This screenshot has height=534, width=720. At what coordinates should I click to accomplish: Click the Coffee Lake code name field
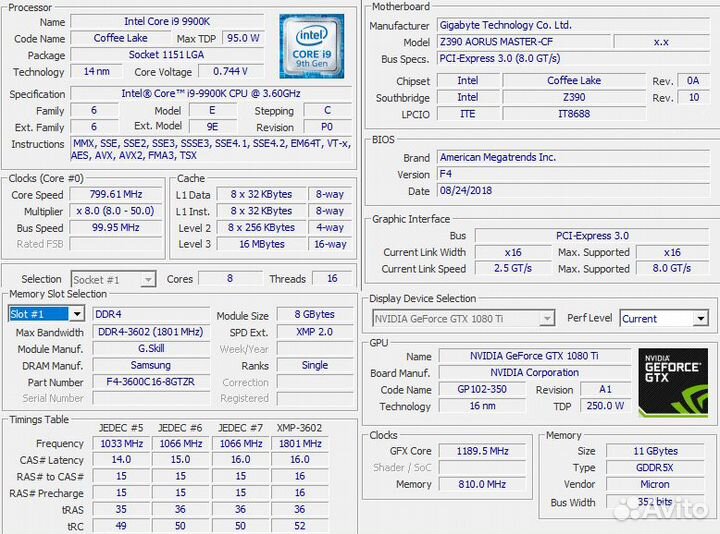(x=121, y=38)
